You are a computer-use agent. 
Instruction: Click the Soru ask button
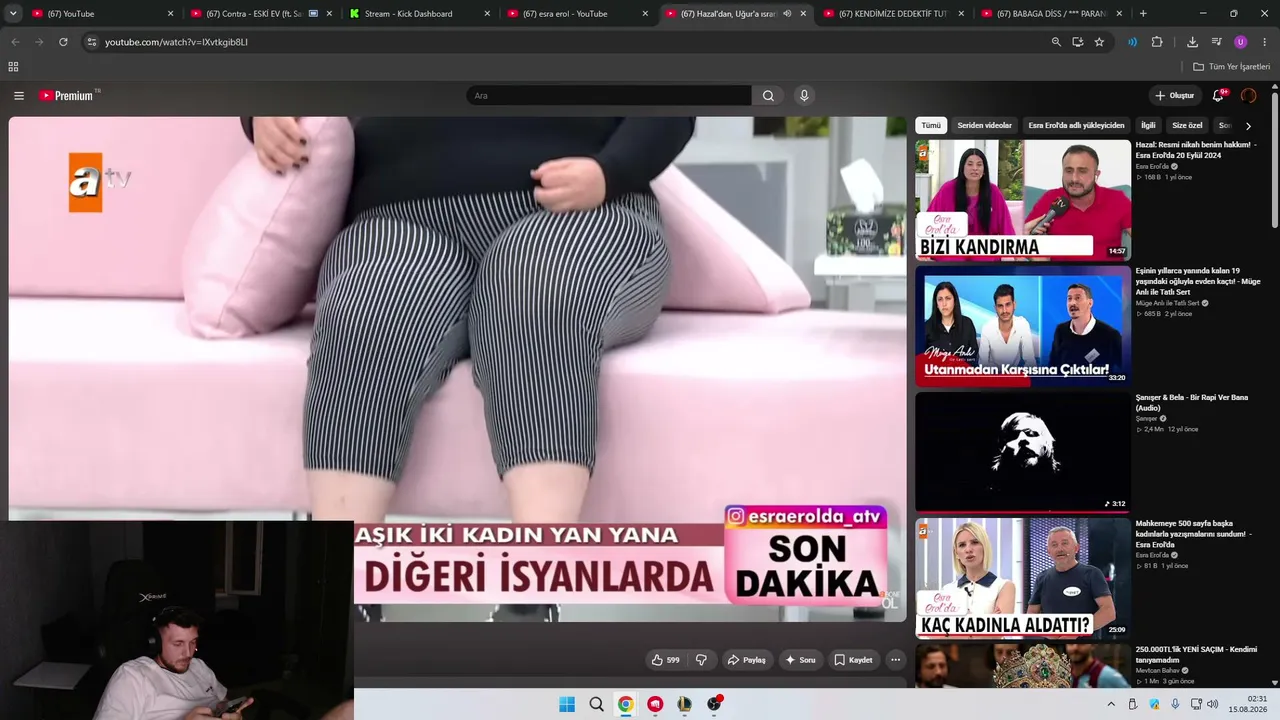[x=800, y=660]
